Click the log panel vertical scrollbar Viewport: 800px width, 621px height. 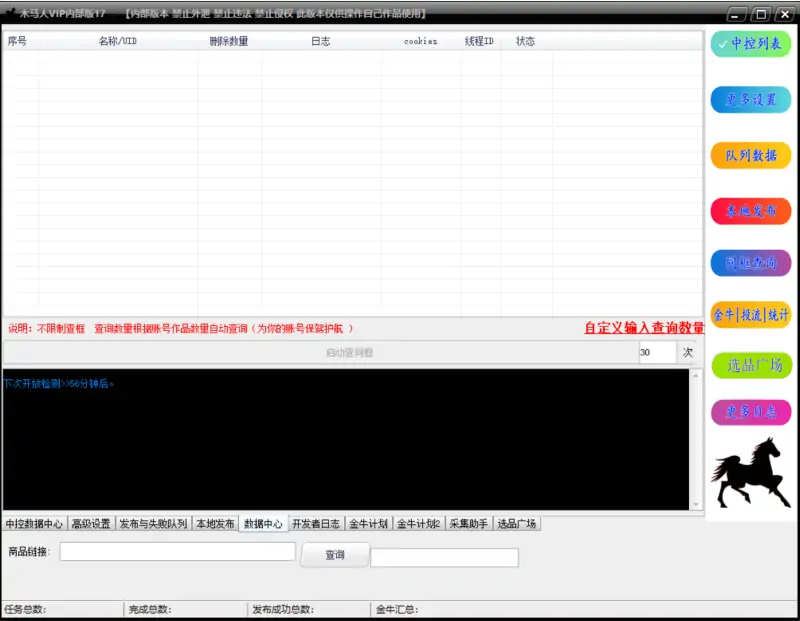[x=696, y=440]
